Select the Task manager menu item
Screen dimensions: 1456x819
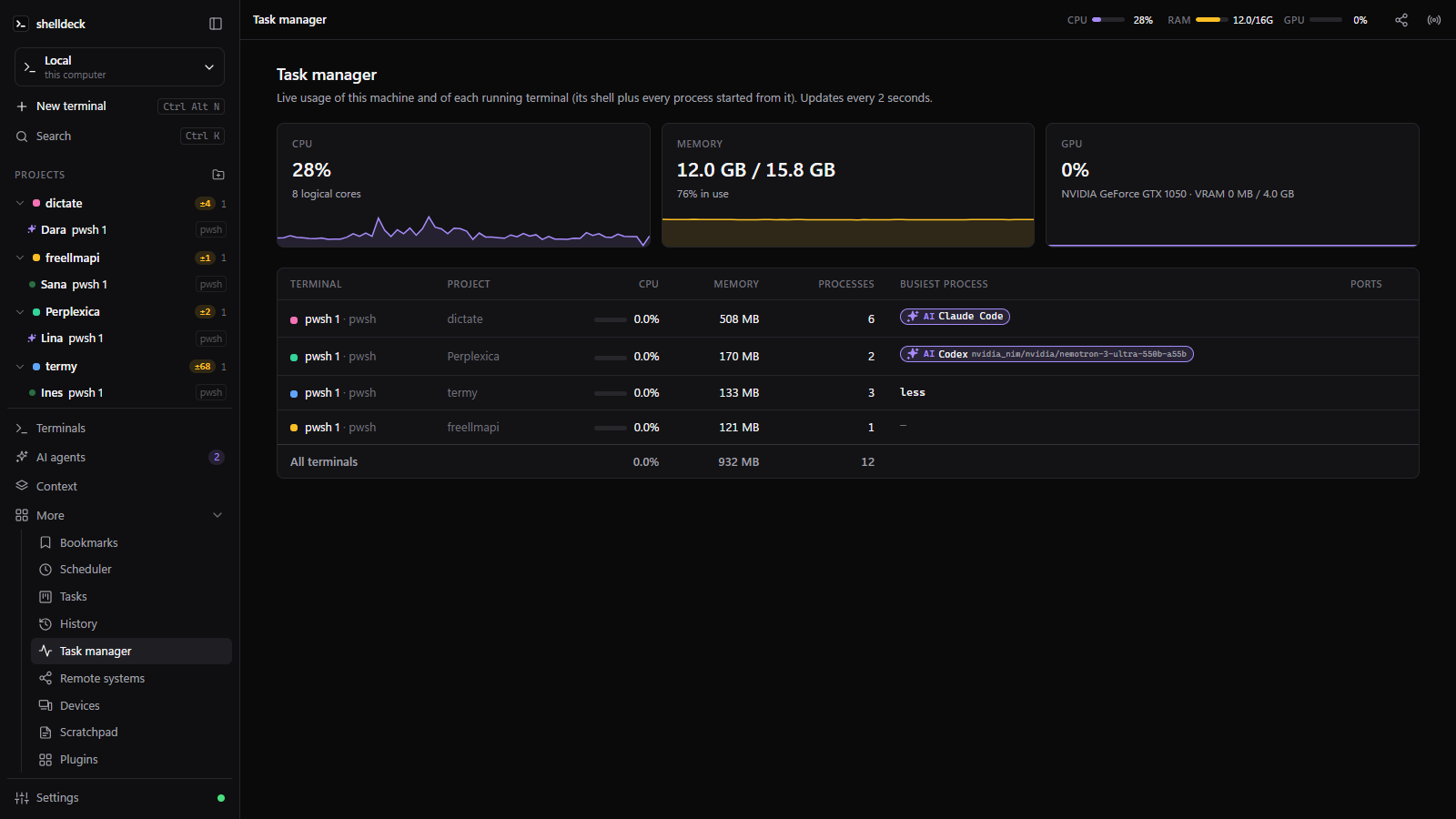[x=131, y=652]
